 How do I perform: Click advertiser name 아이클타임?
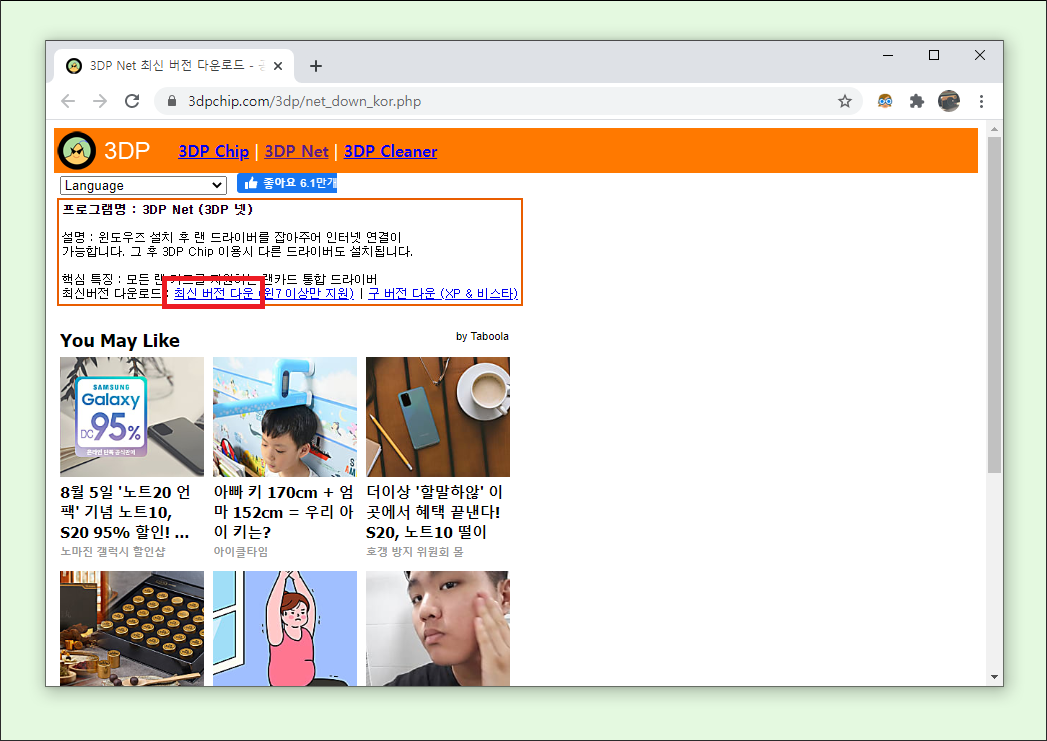pos(240,551)
